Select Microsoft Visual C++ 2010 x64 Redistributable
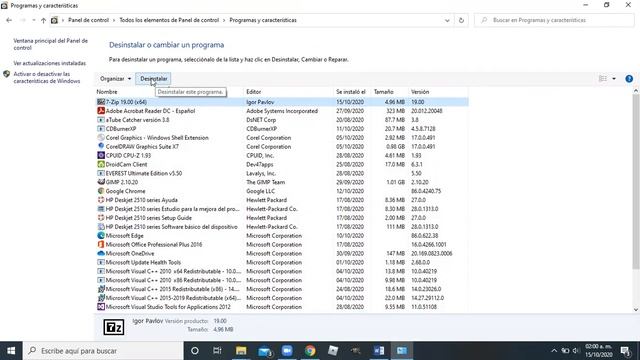640x360 pixels. (282, 271)
